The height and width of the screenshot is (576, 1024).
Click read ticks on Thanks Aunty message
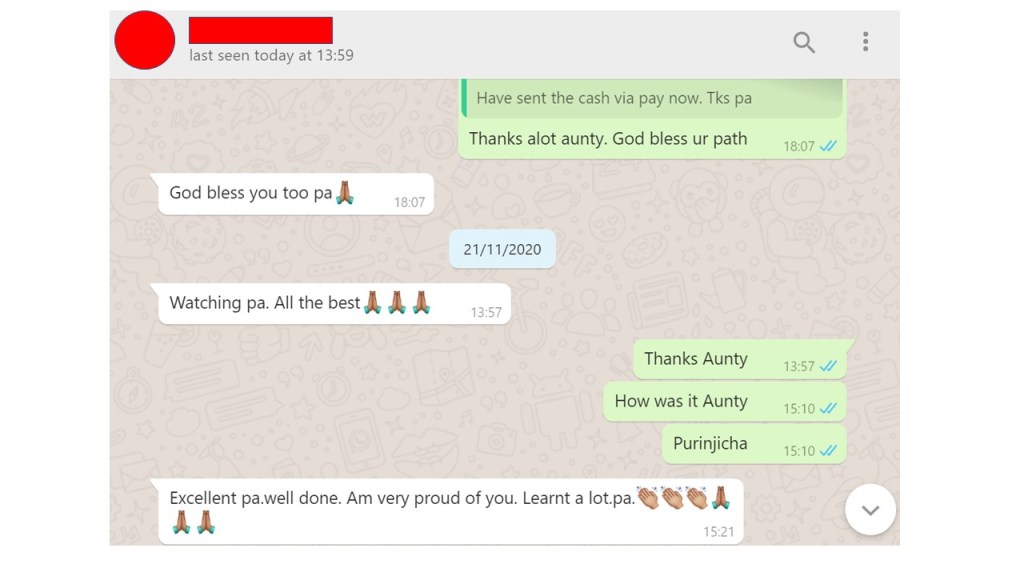pos(828,366)
